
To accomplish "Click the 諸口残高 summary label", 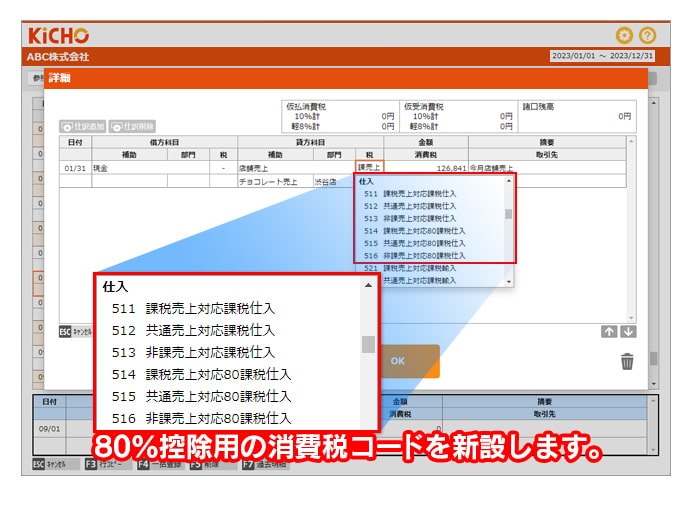I will click(538, 106).
